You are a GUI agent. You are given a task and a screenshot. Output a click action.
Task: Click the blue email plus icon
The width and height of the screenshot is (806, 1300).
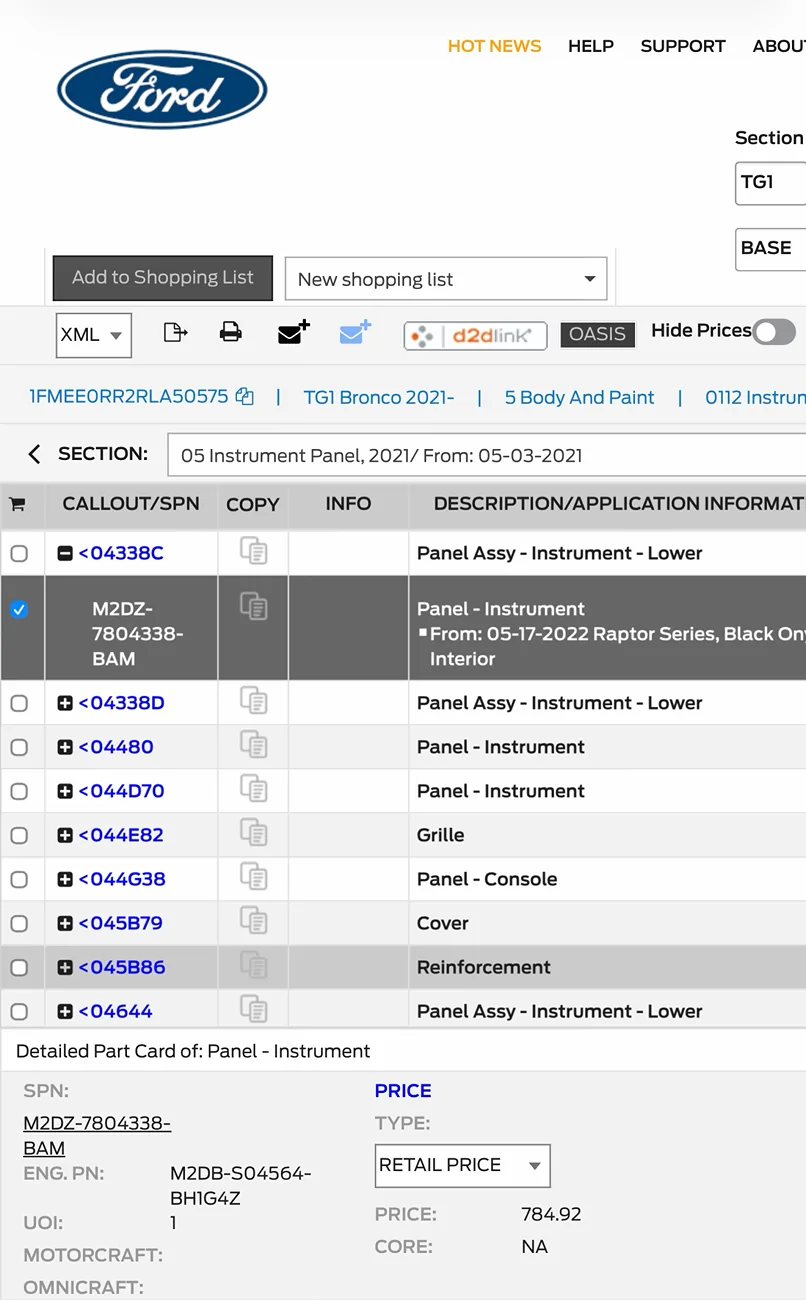click(355, 332)
